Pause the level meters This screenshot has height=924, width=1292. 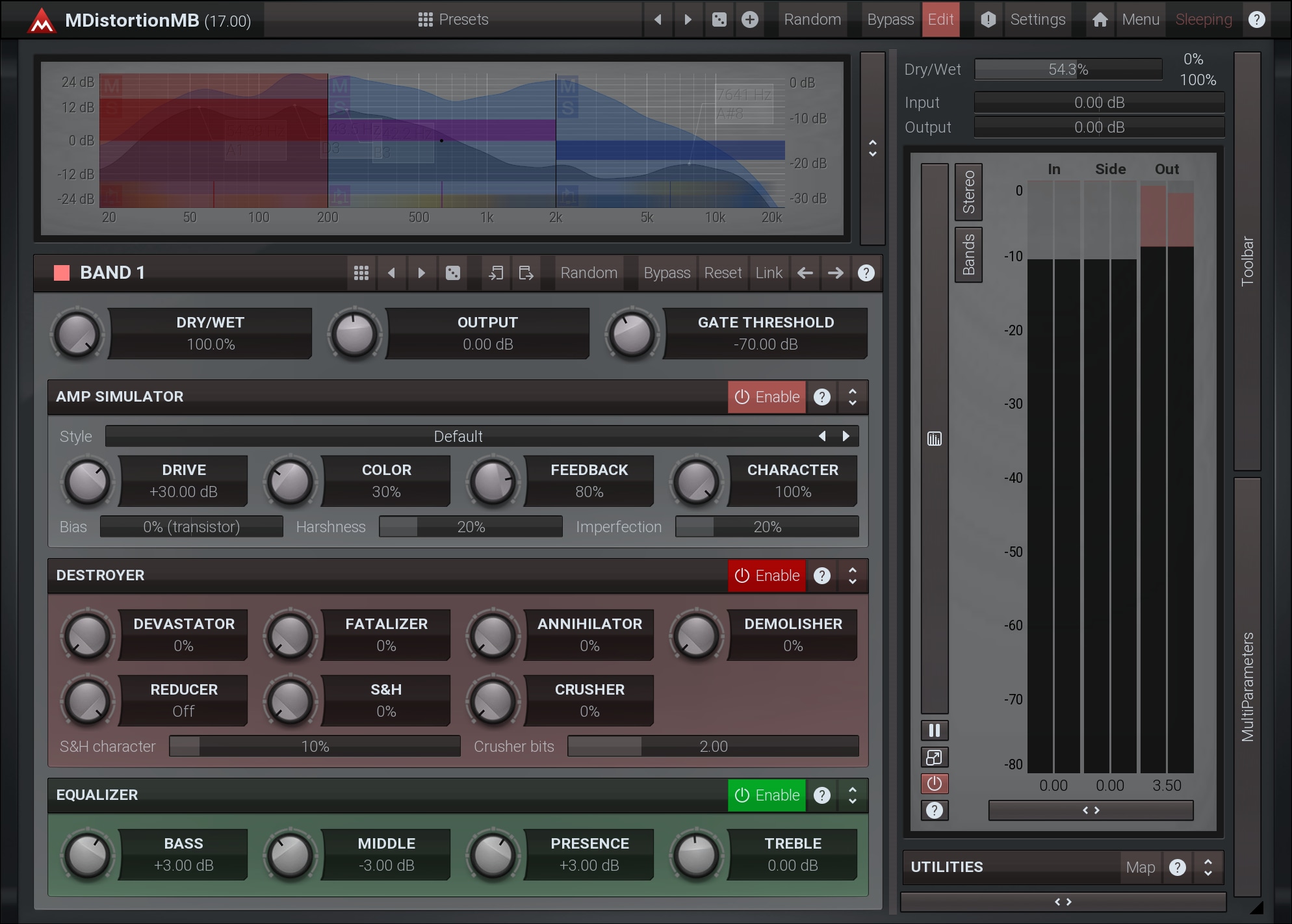(935, 730)
